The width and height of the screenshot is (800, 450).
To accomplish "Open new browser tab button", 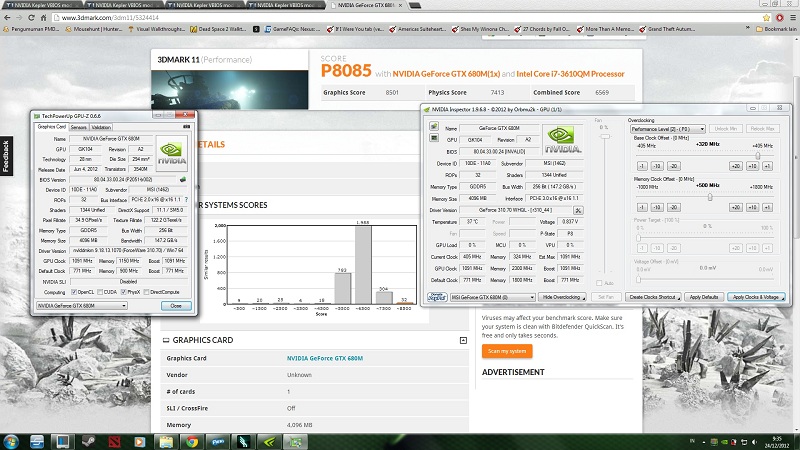I will tap(415, 5).
